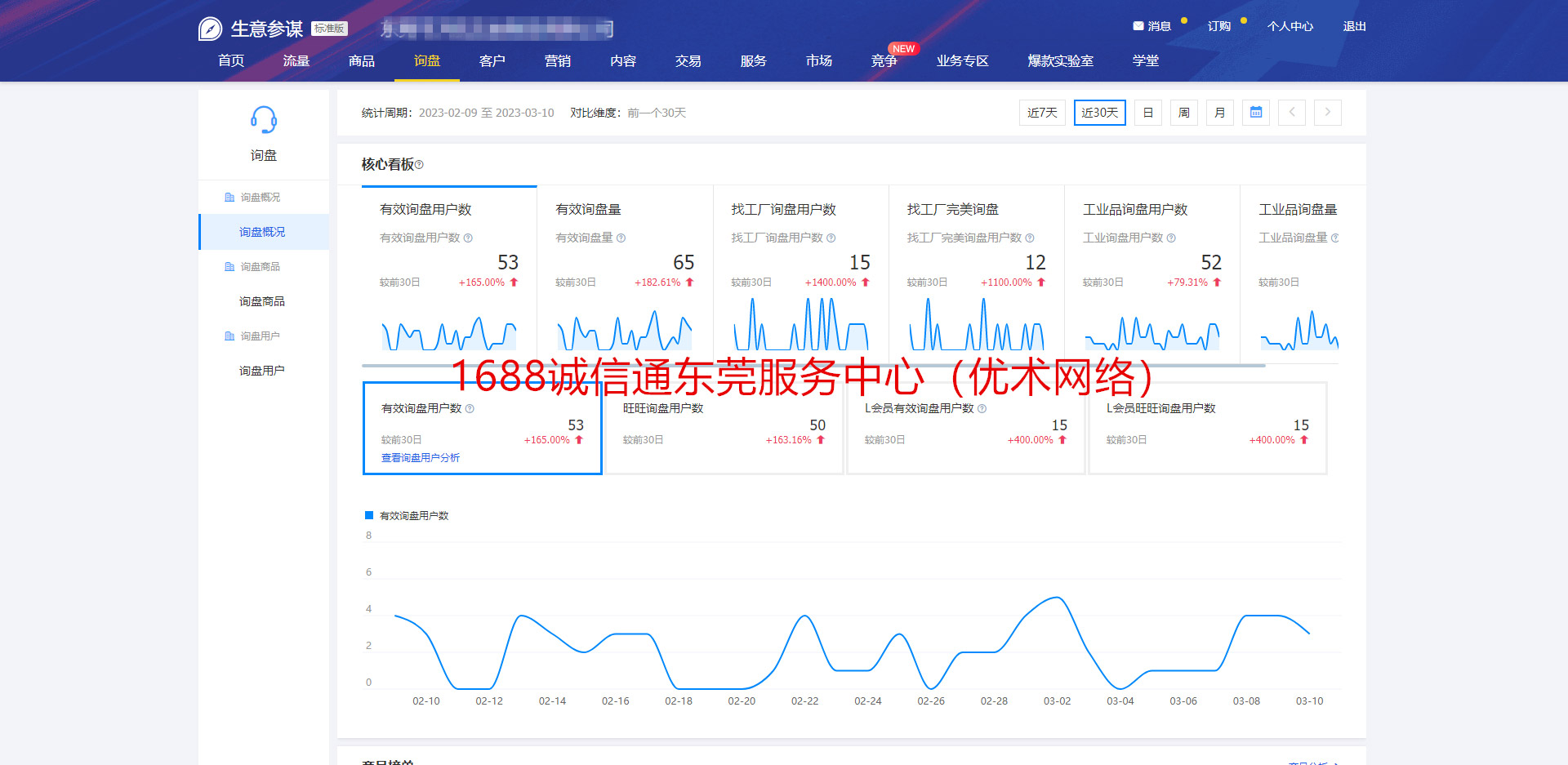This screenshot has height=765, width=1568.
Task: Go to previous period with left chevron
Action: [x=1292, y=113]
